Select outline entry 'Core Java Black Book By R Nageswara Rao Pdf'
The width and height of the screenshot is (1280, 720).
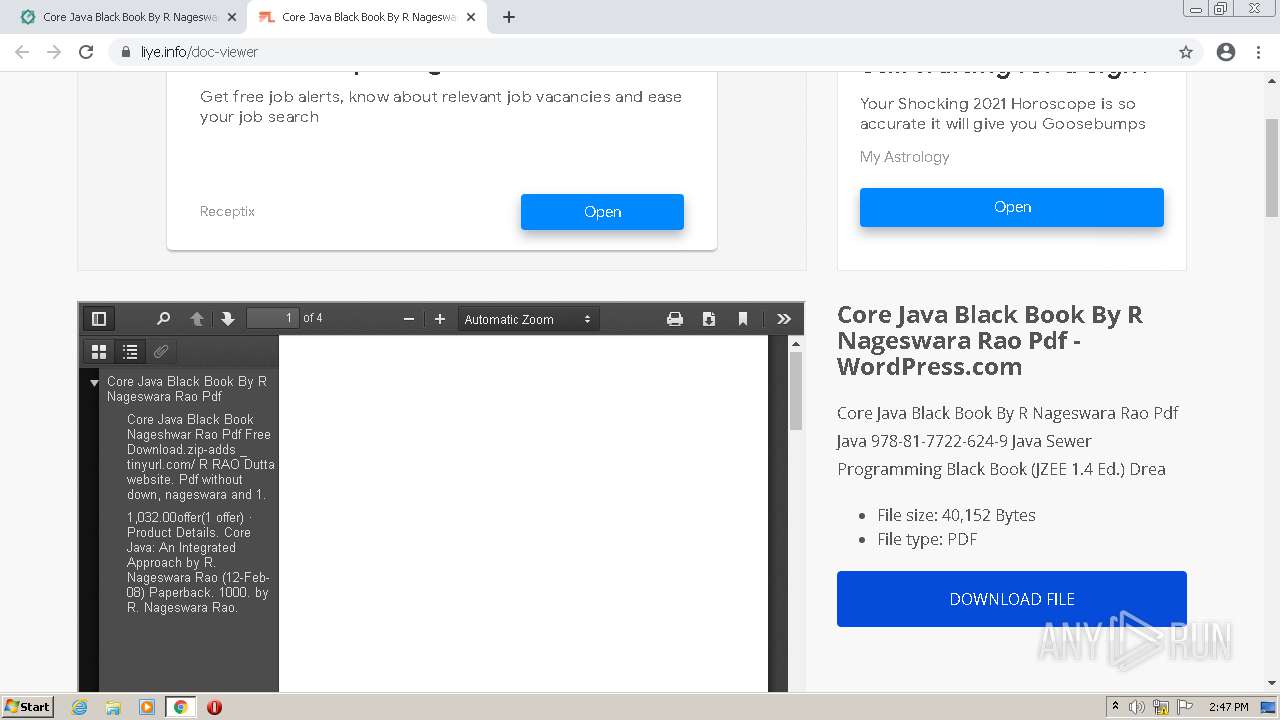[x=187, y=389]
